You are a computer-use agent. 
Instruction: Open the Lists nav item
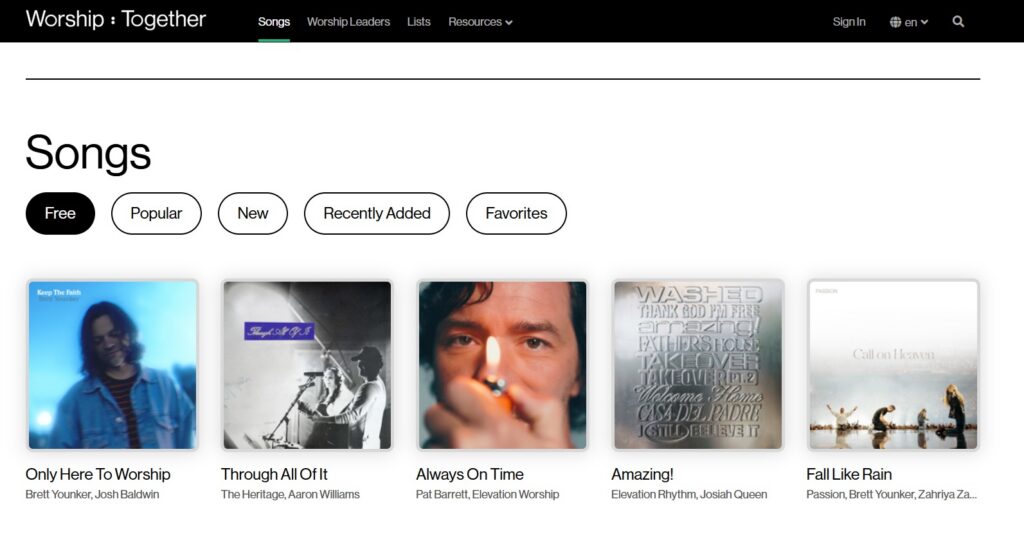tap(419, 22)
